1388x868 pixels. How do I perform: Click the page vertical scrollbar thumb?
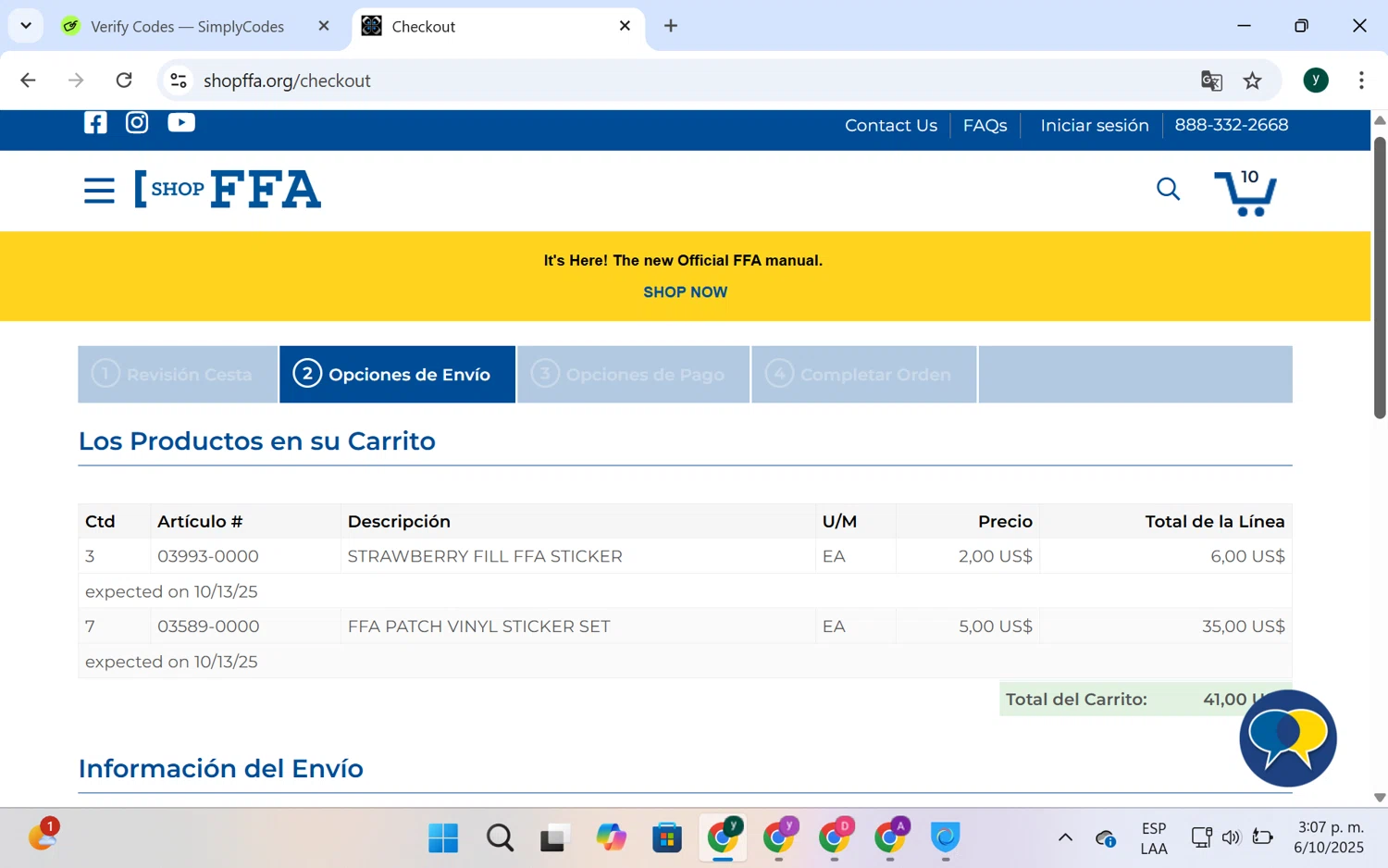coord(1380,278)
